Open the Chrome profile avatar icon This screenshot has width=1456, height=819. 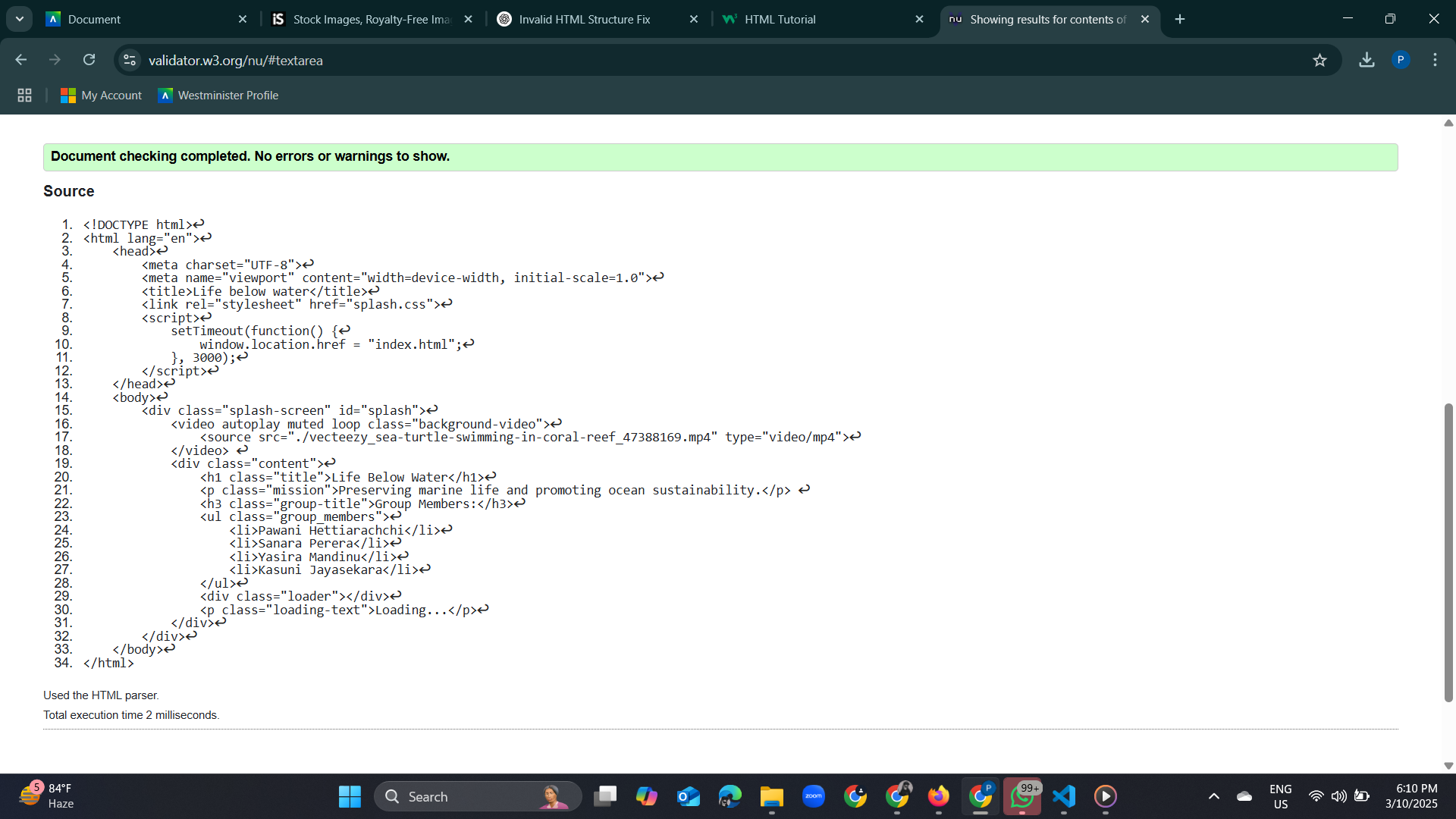[1401, 60]
